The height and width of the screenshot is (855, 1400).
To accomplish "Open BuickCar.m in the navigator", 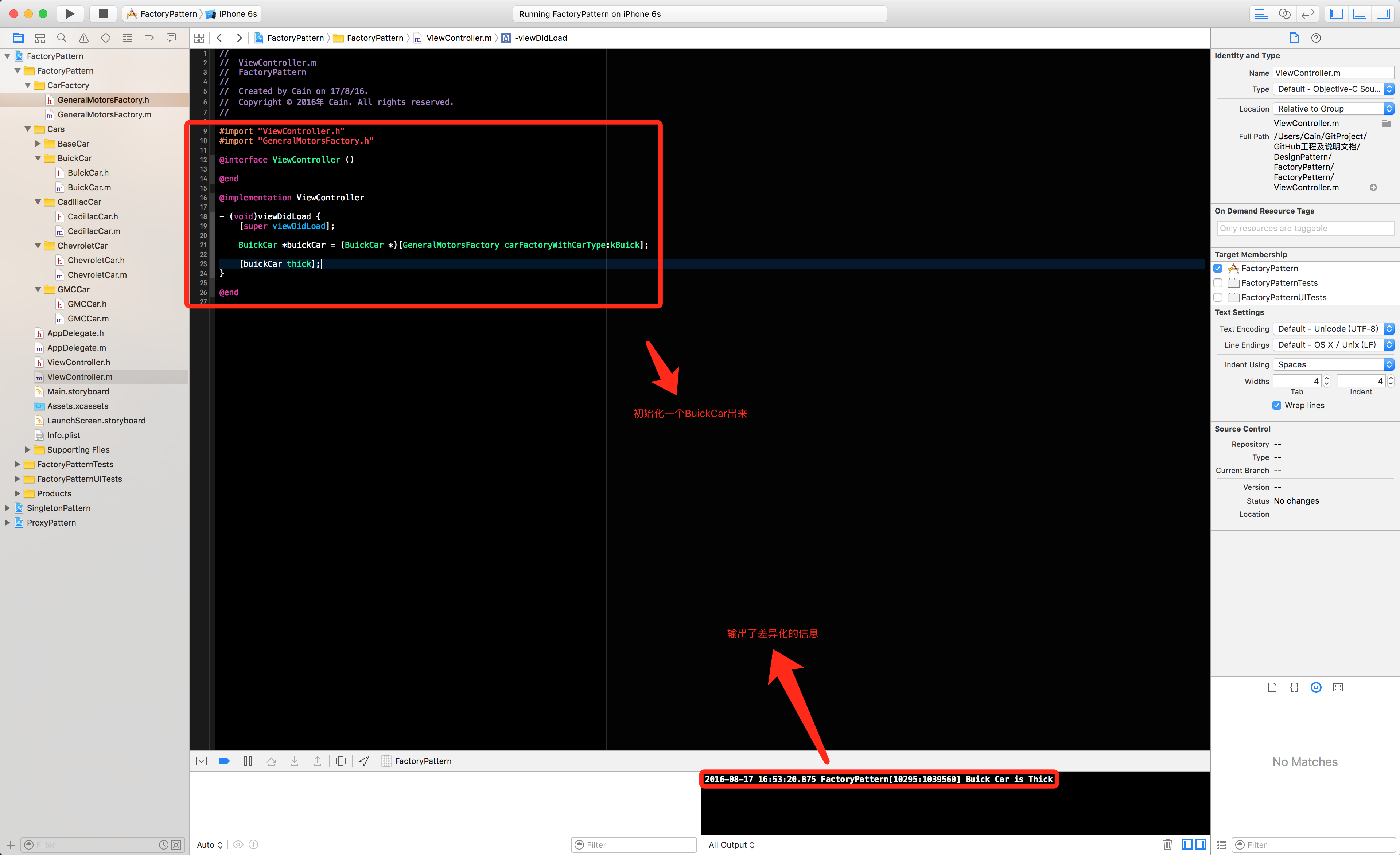I will 89,187.
